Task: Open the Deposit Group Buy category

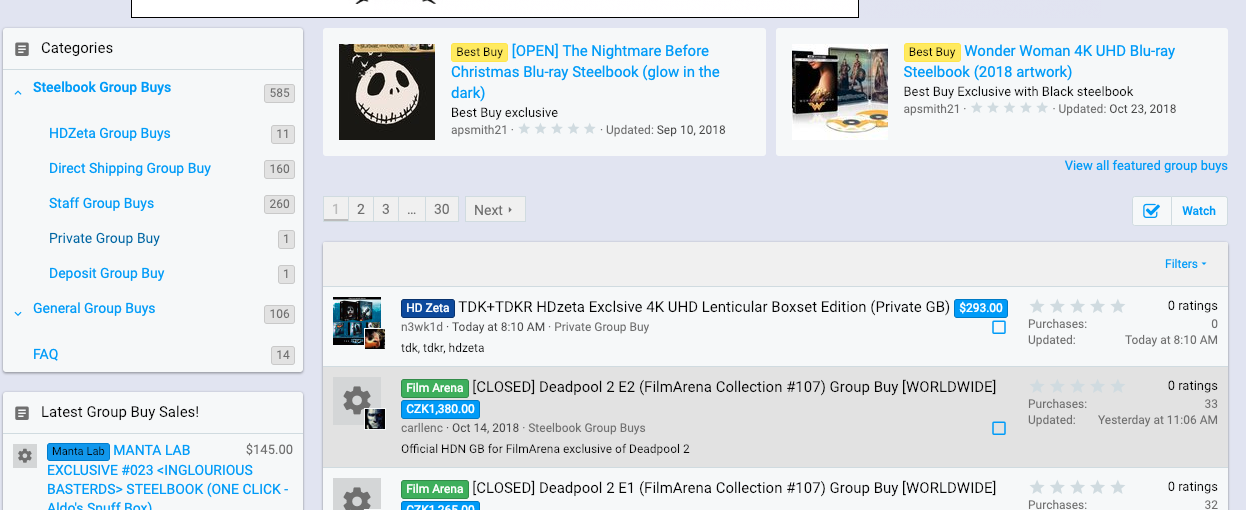Action: pyautogui.click(x=107, y=273)
